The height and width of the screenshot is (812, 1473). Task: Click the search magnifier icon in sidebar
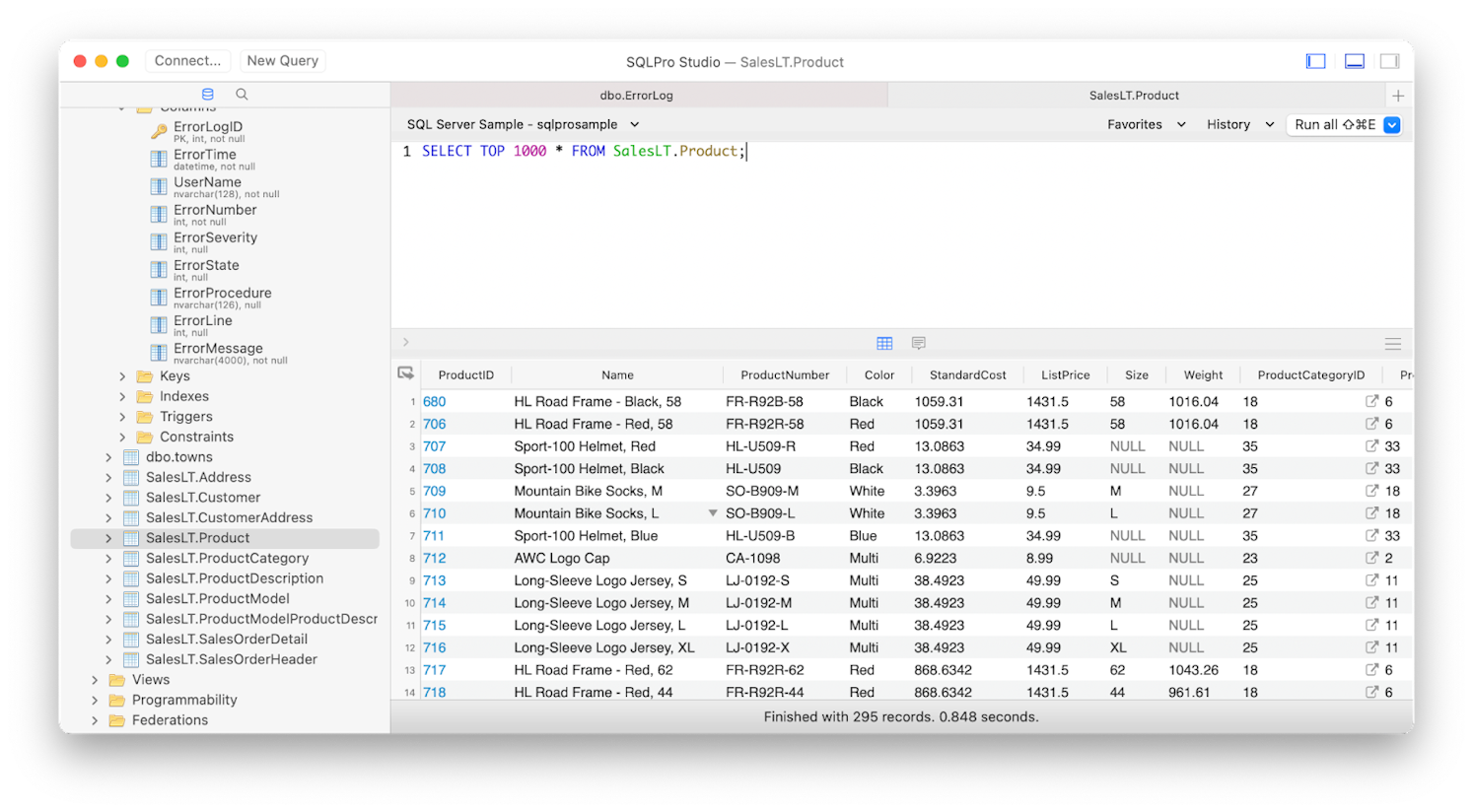(x=242, y=95)
